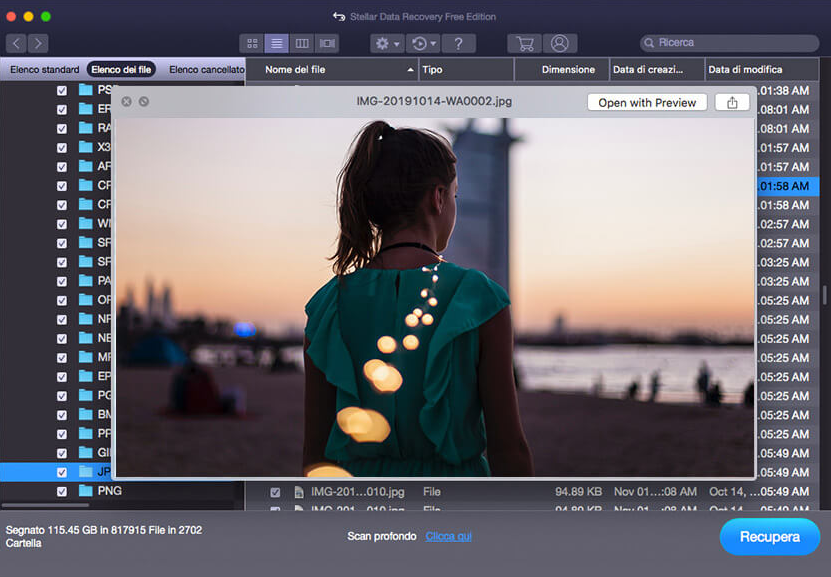Click the NE folder label

[104, 338]
